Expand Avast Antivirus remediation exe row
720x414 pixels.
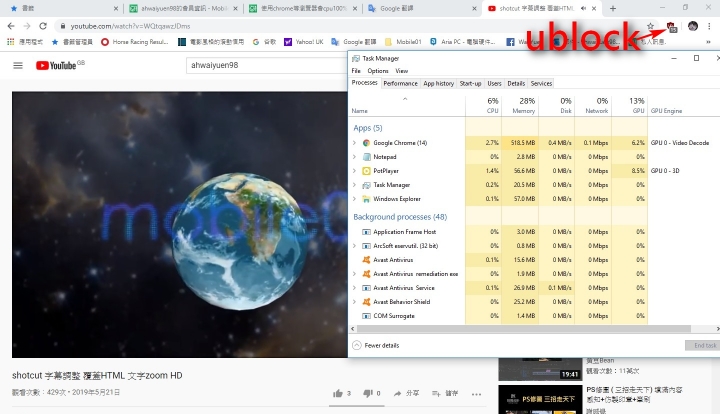click(354, 274)
